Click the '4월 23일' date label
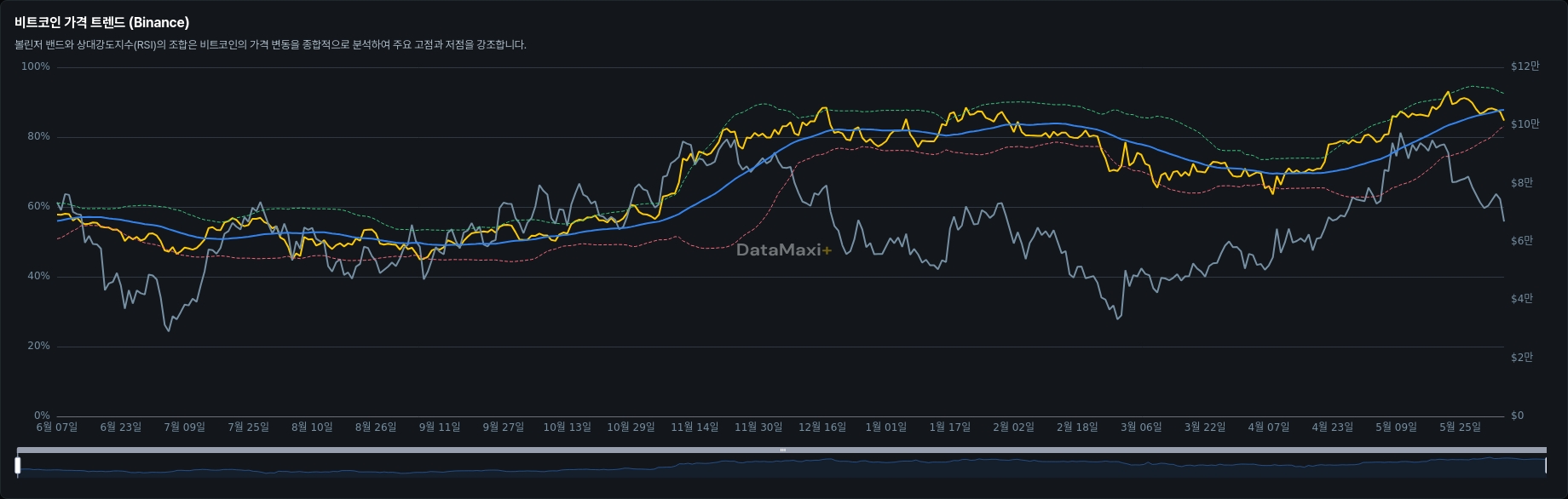The image size is (1568, 499). click(1333, 427)
